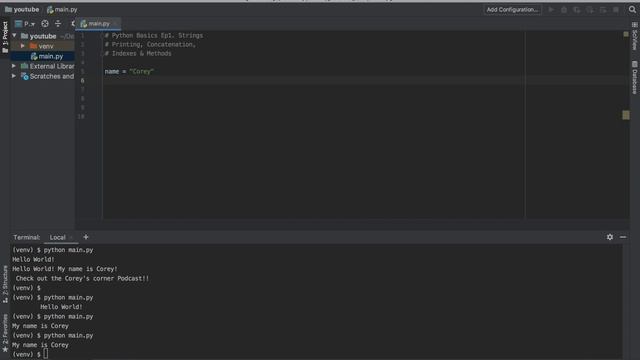Click the yellow warning marker on editor stripe
The height and width of the screenshot is (360, 640).
626,115
